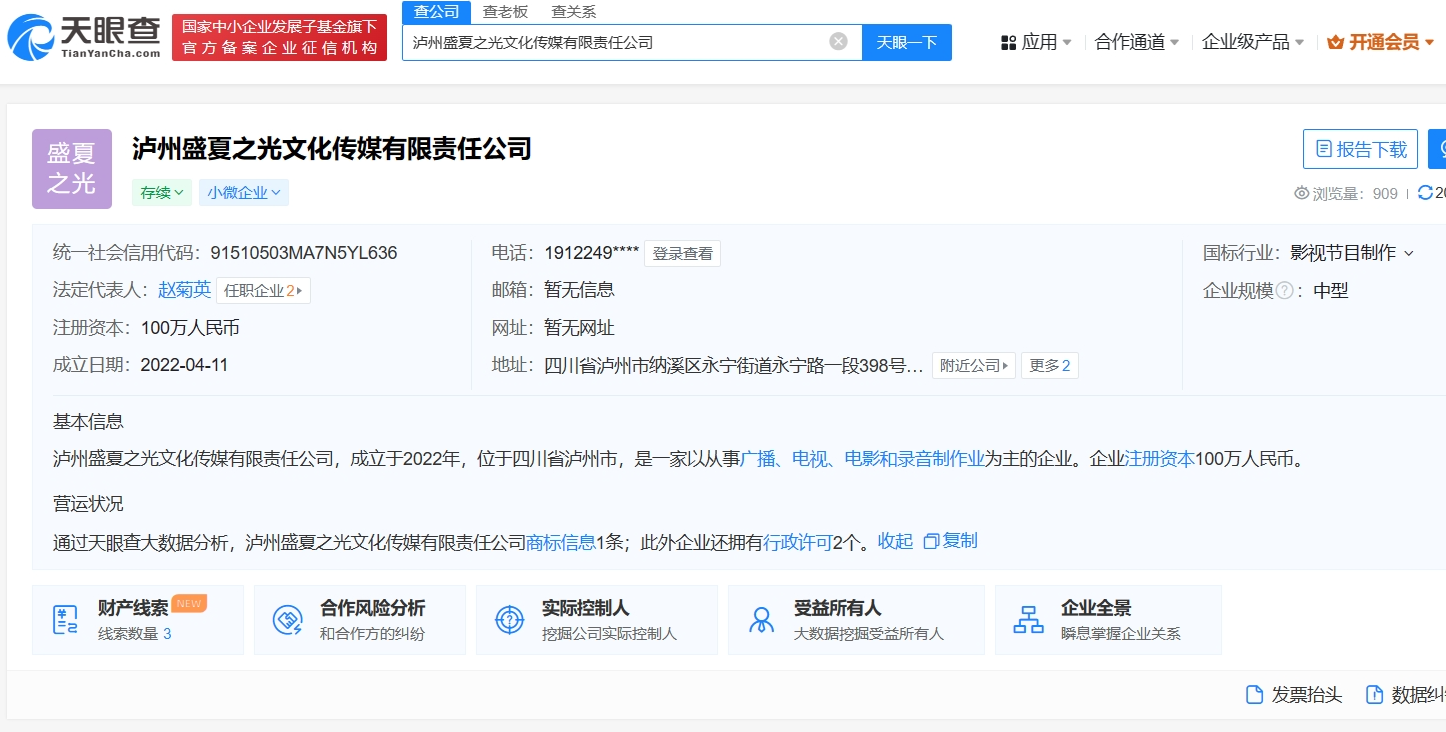The width and height of the screenshot is (1446, 732).
Task: Open the 开通会员 dropdown
Action: point(1380,42)
